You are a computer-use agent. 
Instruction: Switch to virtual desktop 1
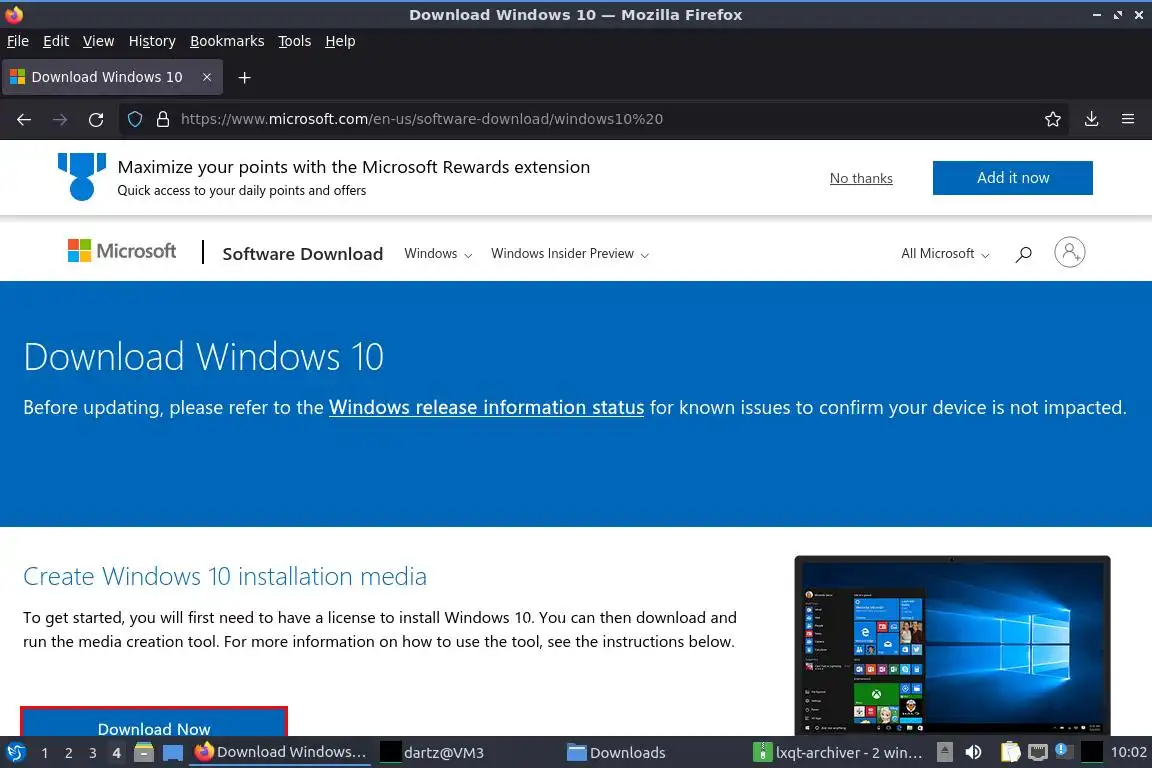[45, 753]
